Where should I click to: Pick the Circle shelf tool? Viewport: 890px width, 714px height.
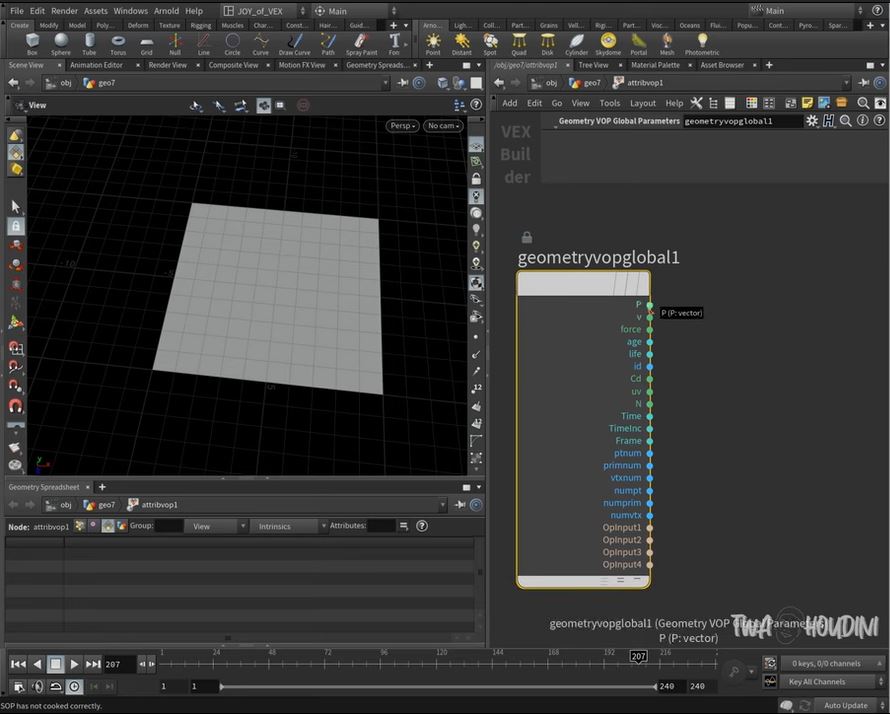pos(232,44)
